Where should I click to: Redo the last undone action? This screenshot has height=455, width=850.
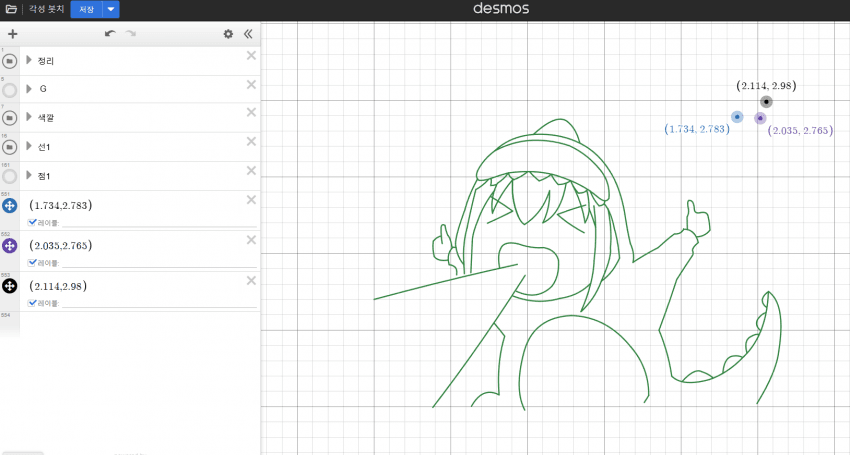click(131, 34)
